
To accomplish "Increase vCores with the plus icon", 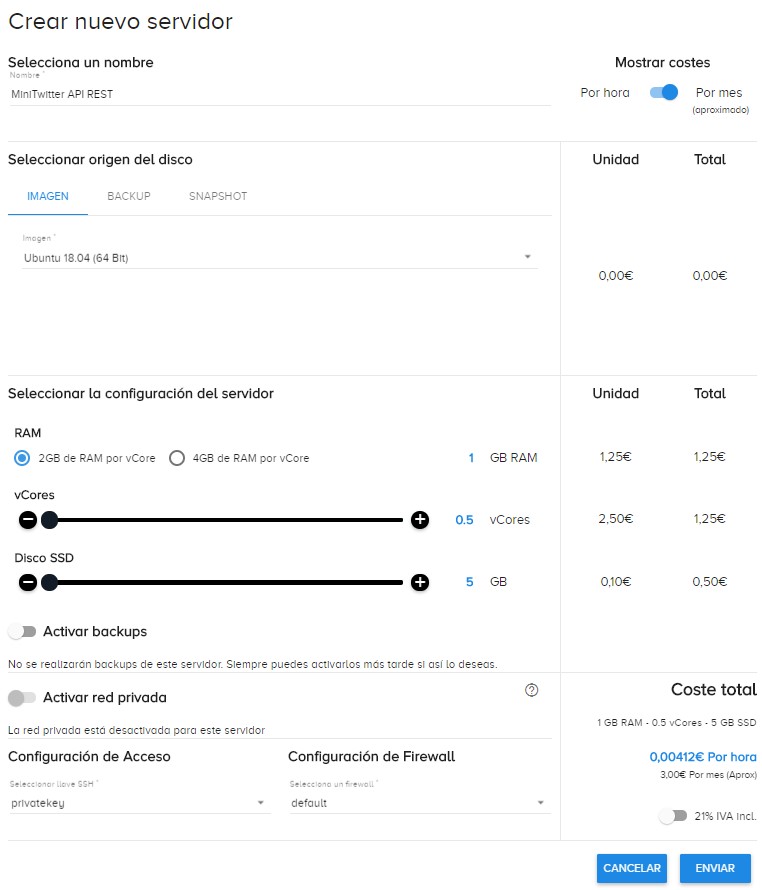I will [420, 519].
